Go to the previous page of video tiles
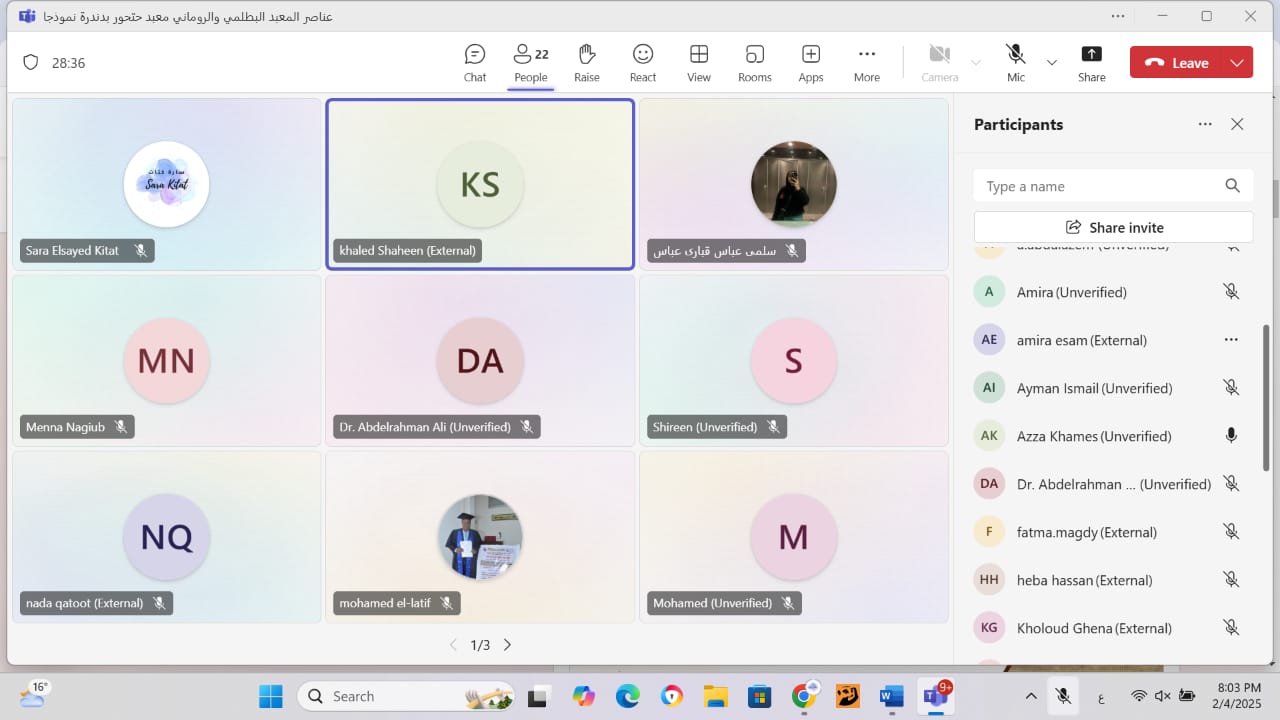 (x=453, y=645)
